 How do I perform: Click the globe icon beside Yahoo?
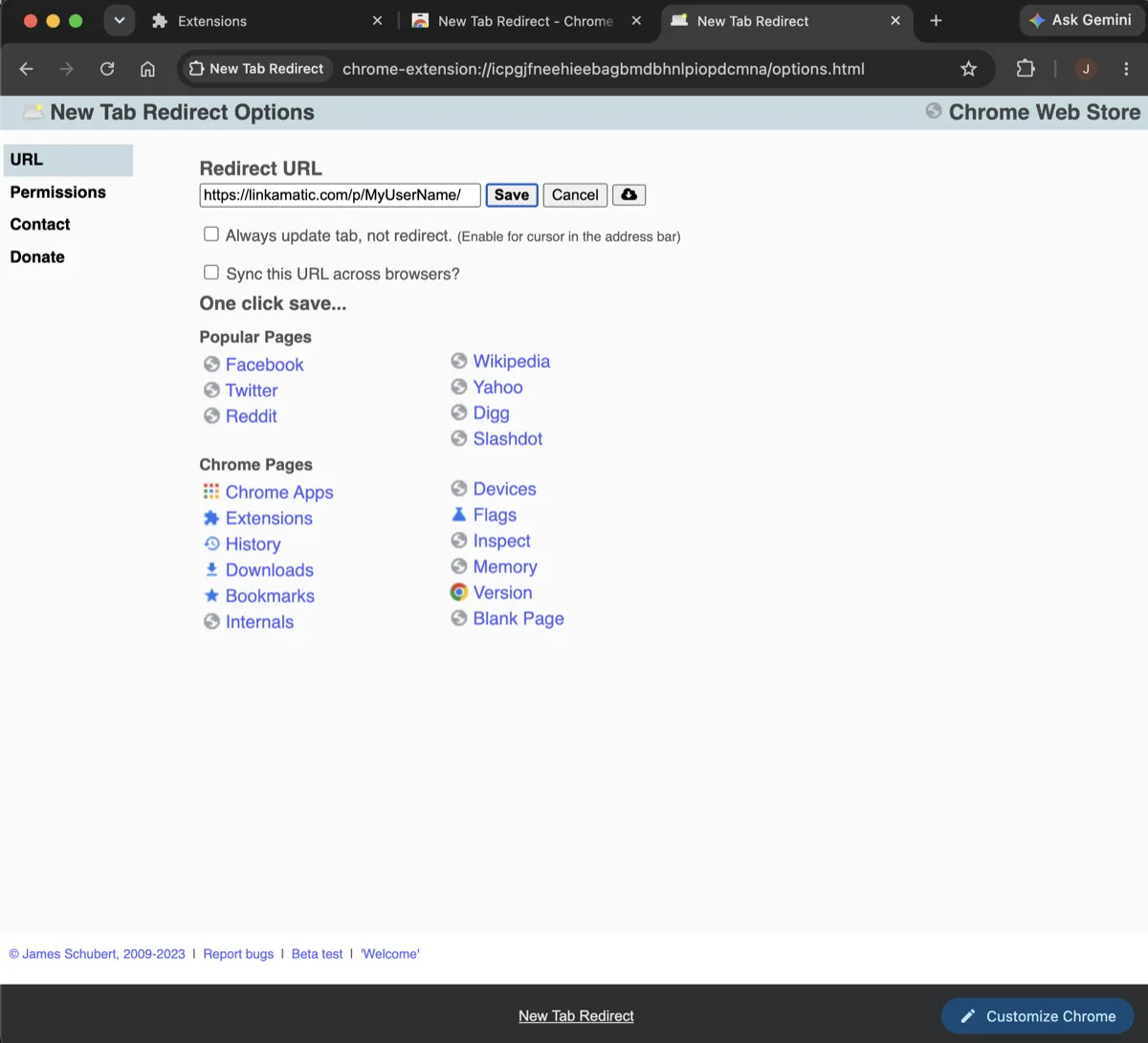459,387
